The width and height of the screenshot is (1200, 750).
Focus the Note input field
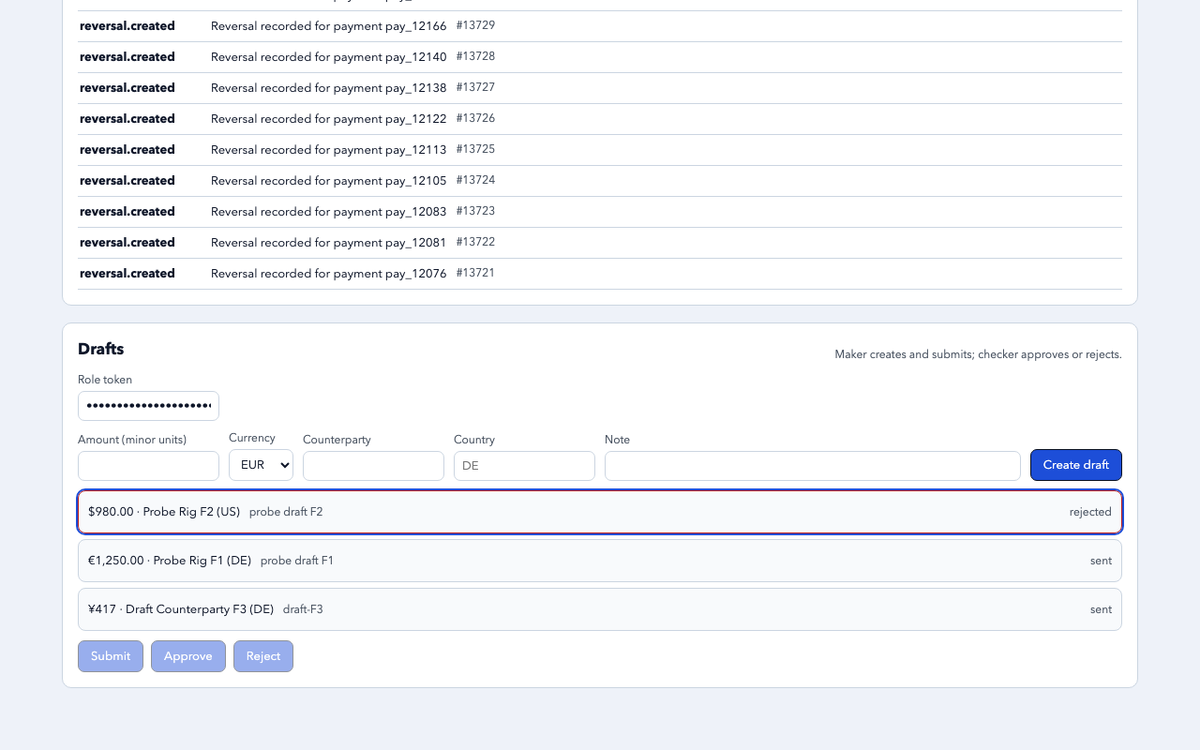[x=813, y=466]
